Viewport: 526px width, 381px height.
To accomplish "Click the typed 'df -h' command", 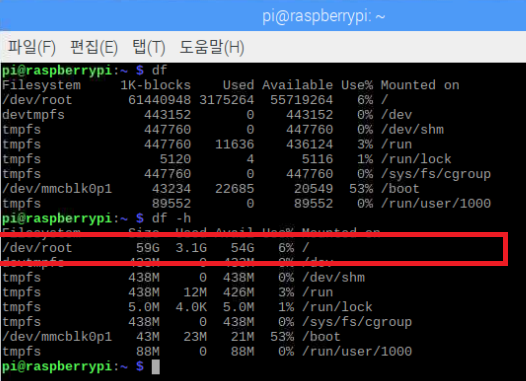I will (x=171, y=218).
